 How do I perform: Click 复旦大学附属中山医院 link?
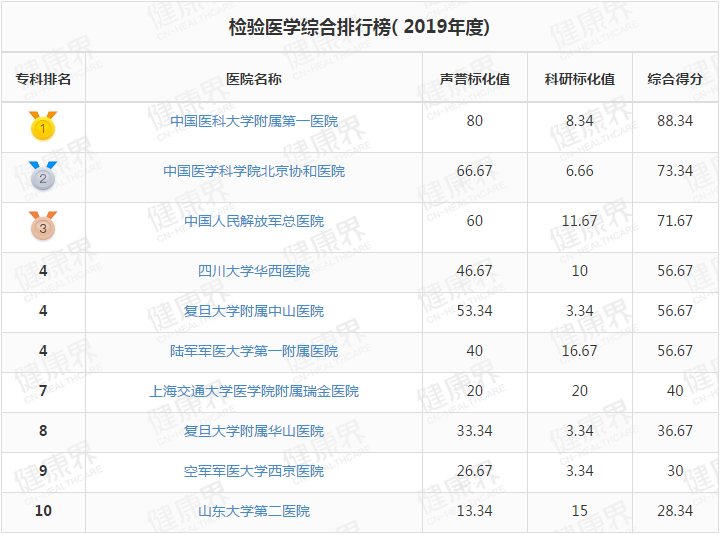254,311
